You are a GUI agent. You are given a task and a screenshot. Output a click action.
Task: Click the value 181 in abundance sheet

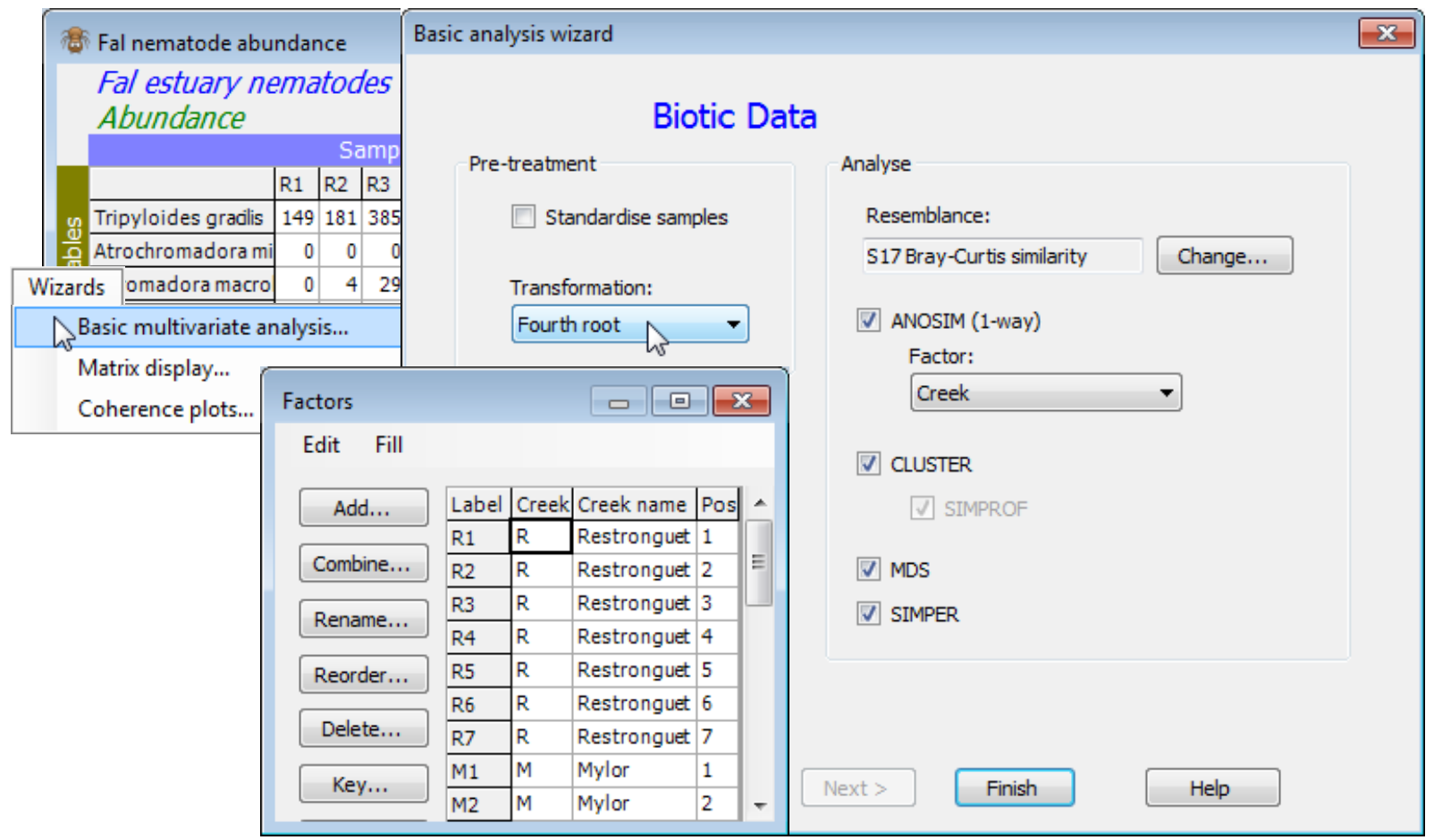click(x=341, y=217)
